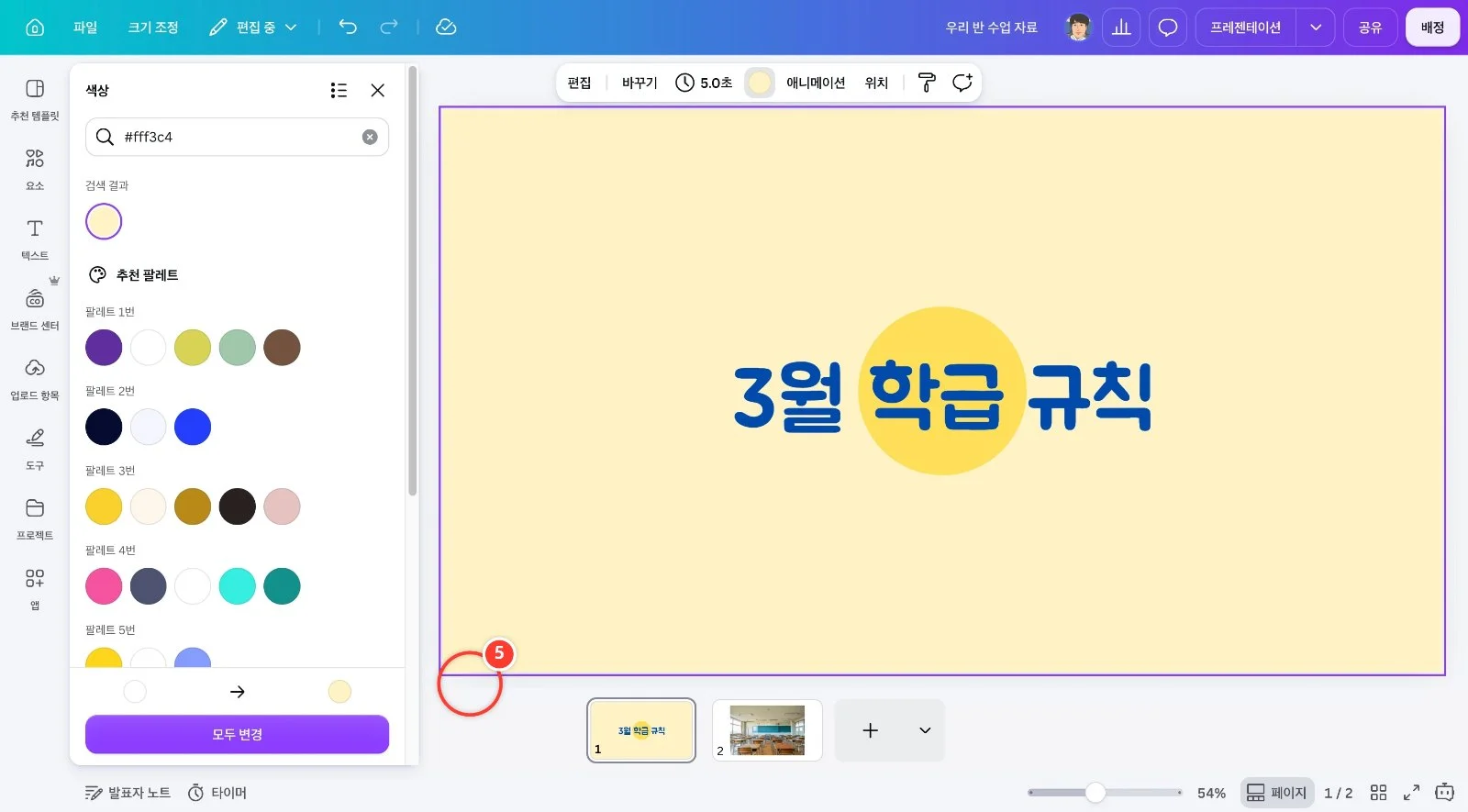This screenshot has height=812, width=1468.
Task: Open the 크기 조정 menu
Action: [x=153, y=28]
